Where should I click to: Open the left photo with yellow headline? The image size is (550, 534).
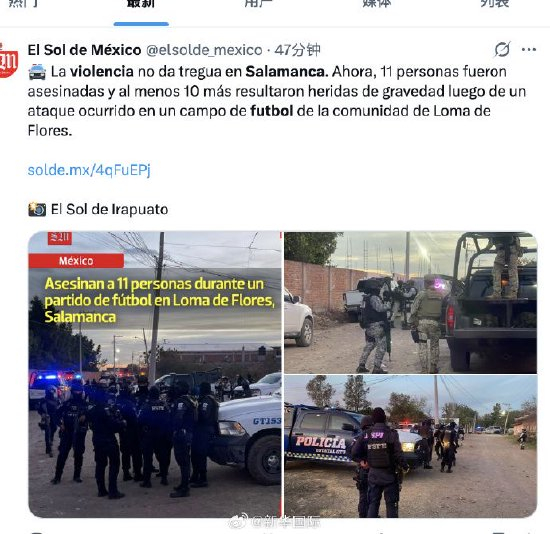coord(155,374)
